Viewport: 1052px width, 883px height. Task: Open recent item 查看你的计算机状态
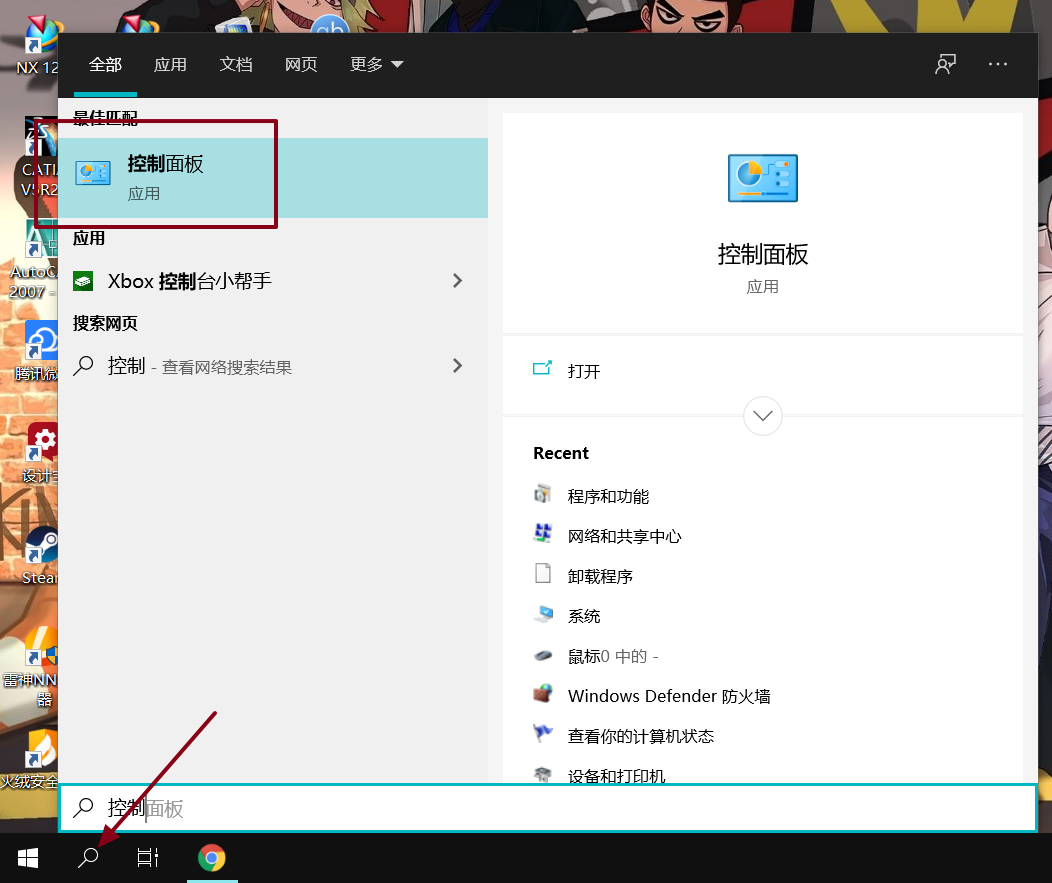pyautogui.click(x=641, y=736)
